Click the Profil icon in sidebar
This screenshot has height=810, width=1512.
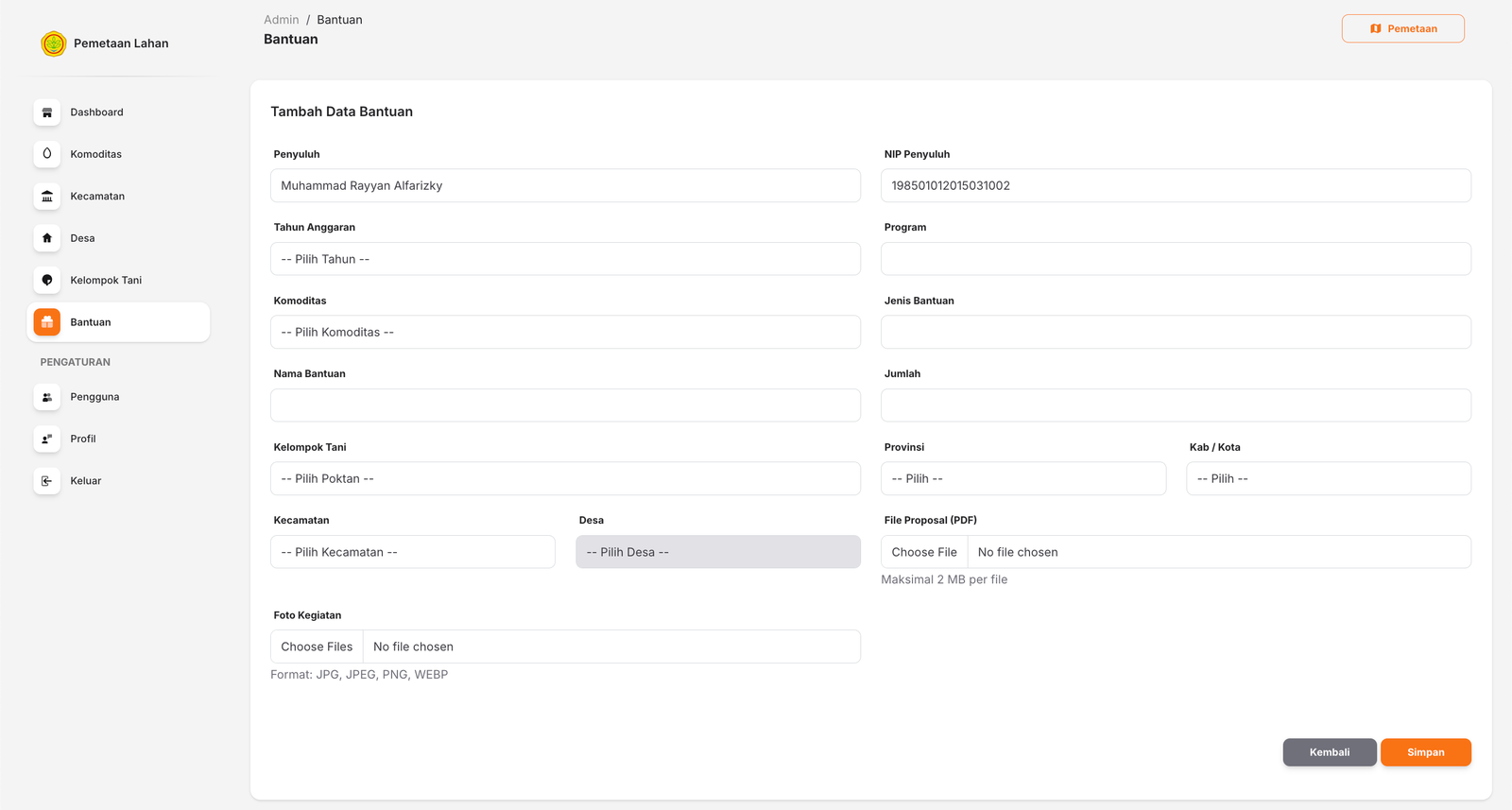click(47, 439)
